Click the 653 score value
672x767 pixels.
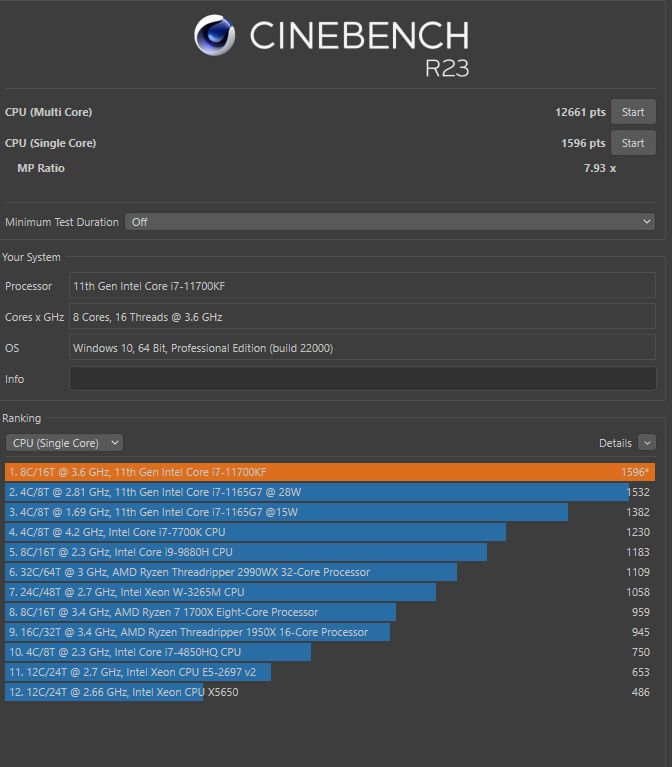tap(641, 672)
